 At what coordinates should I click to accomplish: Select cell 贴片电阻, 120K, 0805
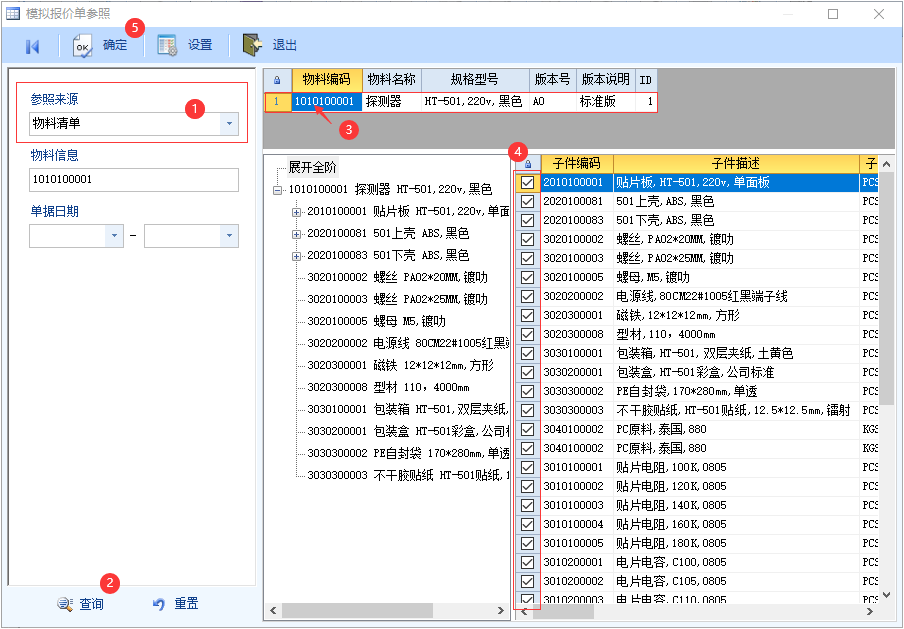point(736,487)
